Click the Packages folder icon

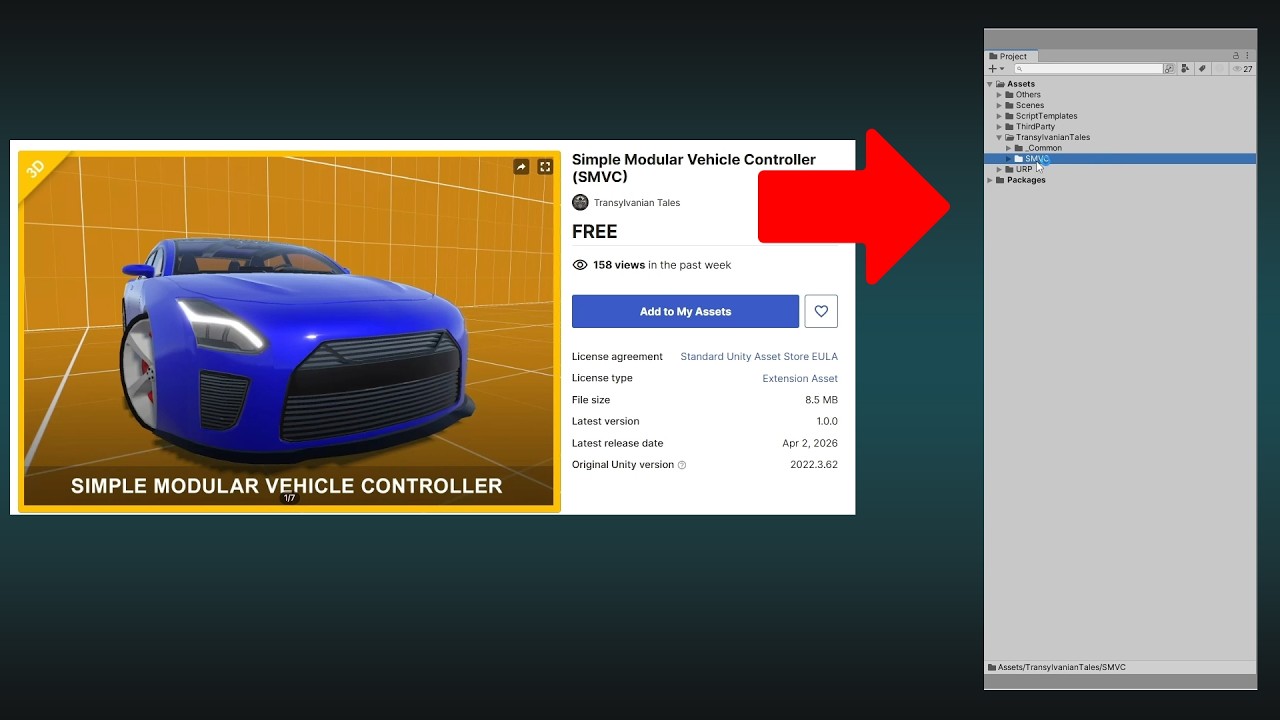1000,180
